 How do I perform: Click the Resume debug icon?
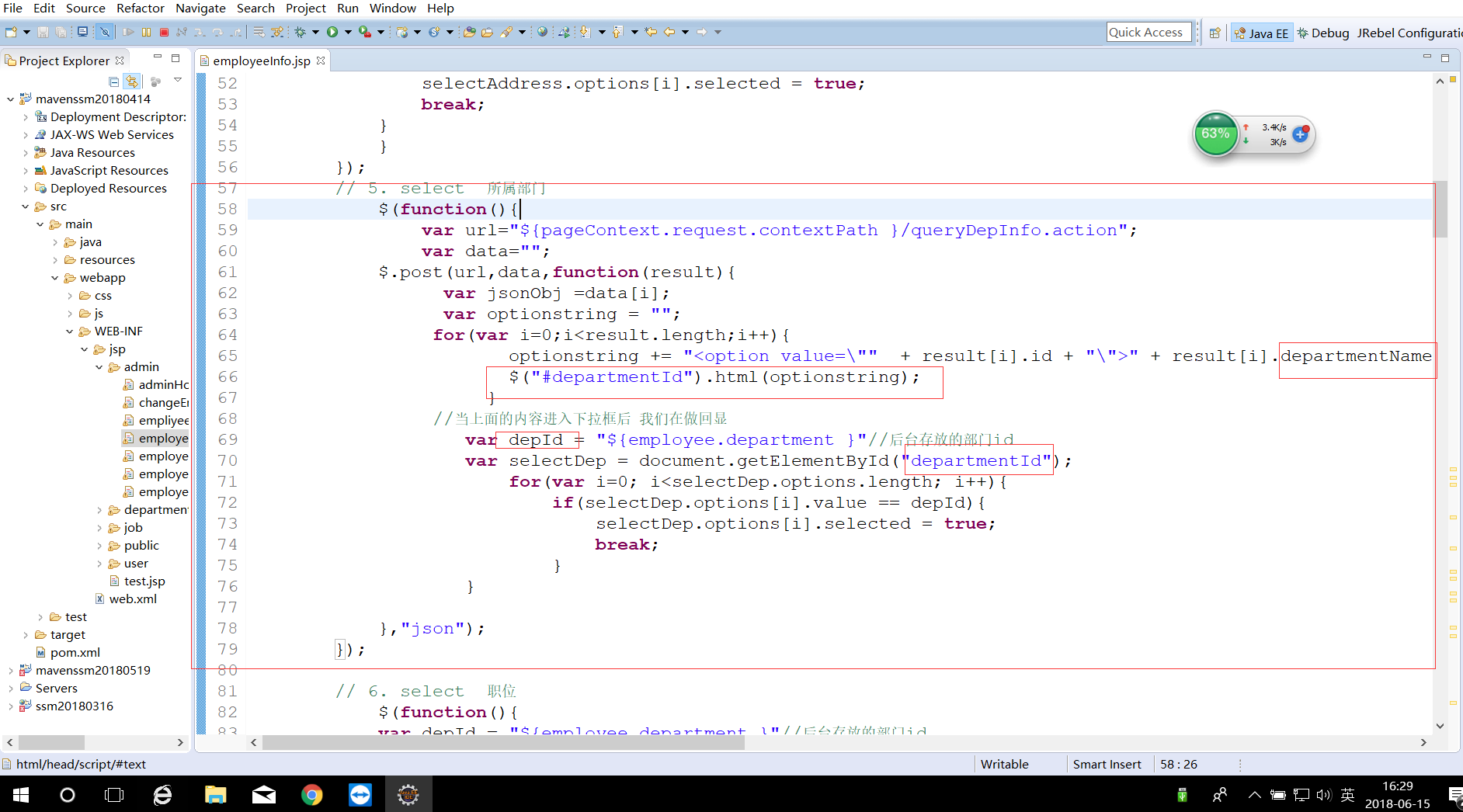(x=129, y=32)
